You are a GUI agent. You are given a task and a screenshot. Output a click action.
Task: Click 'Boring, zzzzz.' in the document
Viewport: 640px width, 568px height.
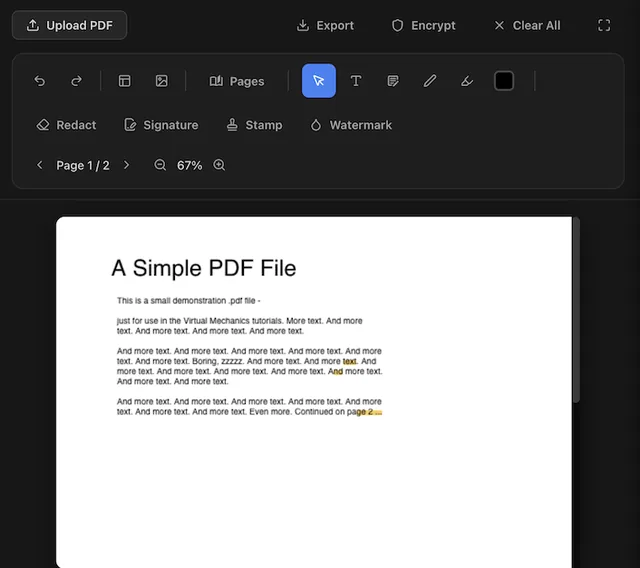click(x=218, y=361)
